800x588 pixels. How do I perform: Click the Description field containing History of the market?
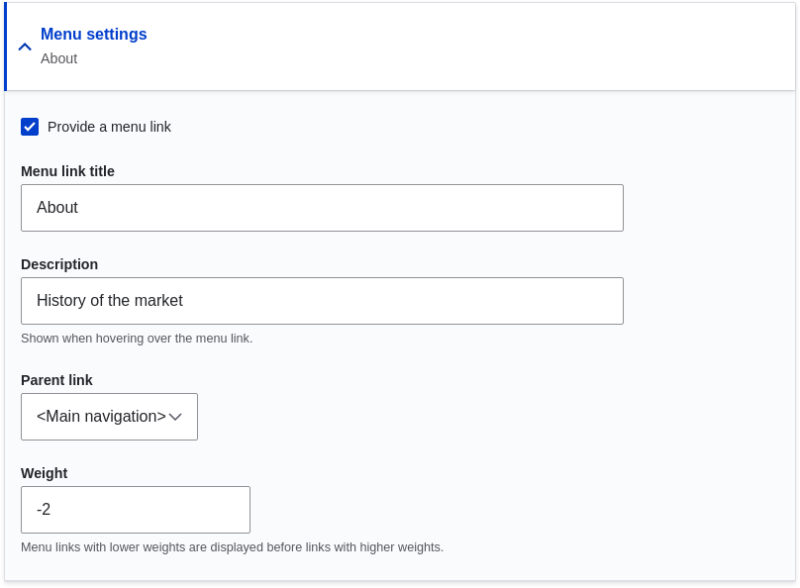click(322, 301)
